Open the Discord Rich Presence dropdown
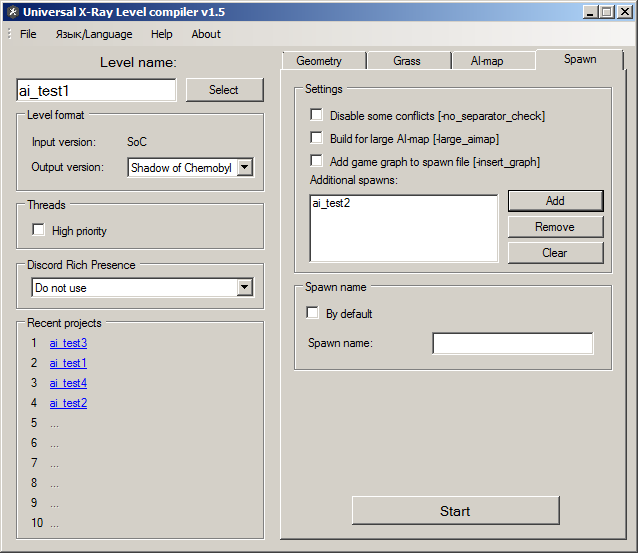 (x=245, y=288)
